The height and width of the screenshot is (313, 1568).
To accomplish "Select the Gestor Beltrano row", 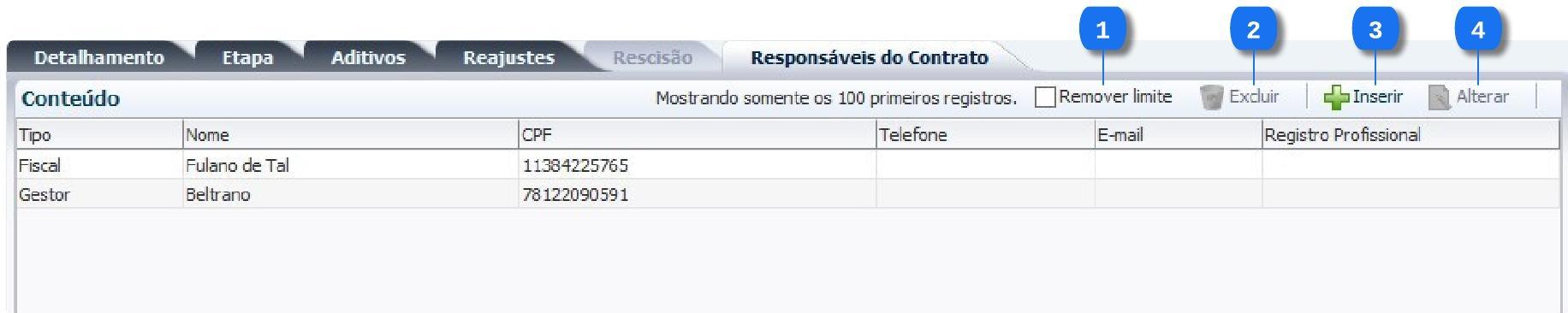I will (787, 194).
